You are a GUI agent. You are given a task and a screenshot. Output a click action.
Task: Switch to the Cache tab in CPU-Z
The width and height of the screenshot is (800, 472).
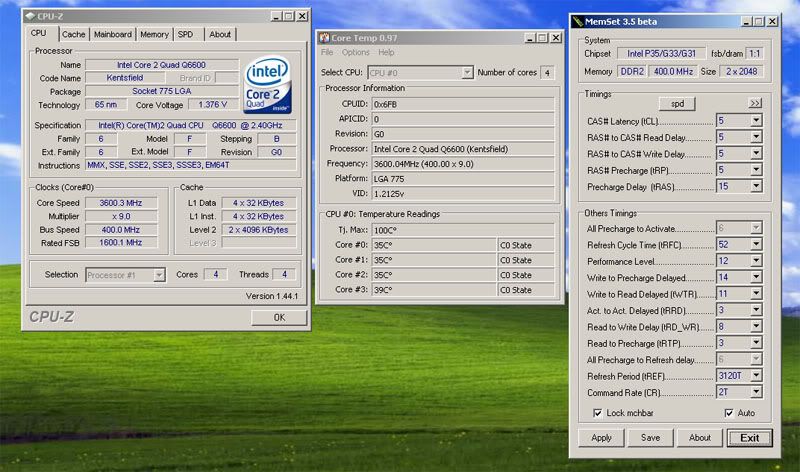click(x=73, y=34)
